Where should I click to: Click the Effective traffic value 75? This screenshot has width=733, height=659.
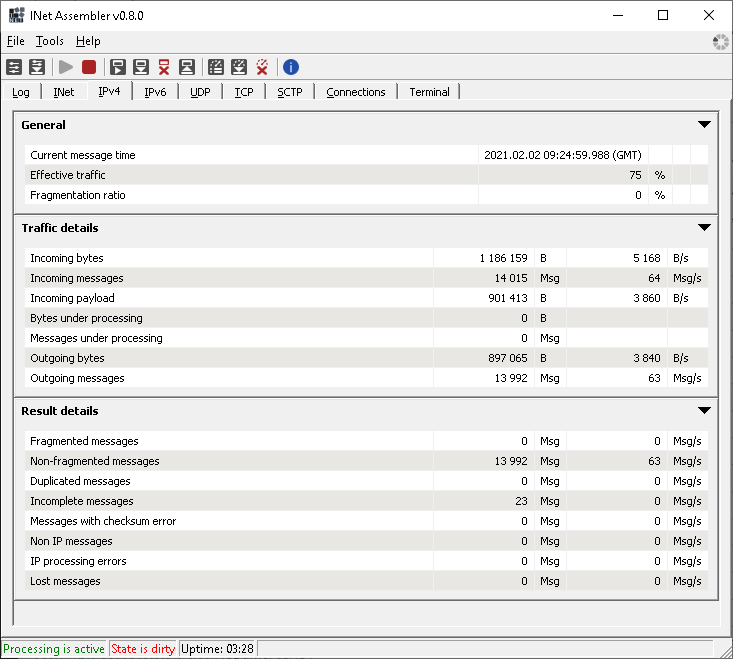(x=635, y=175)
